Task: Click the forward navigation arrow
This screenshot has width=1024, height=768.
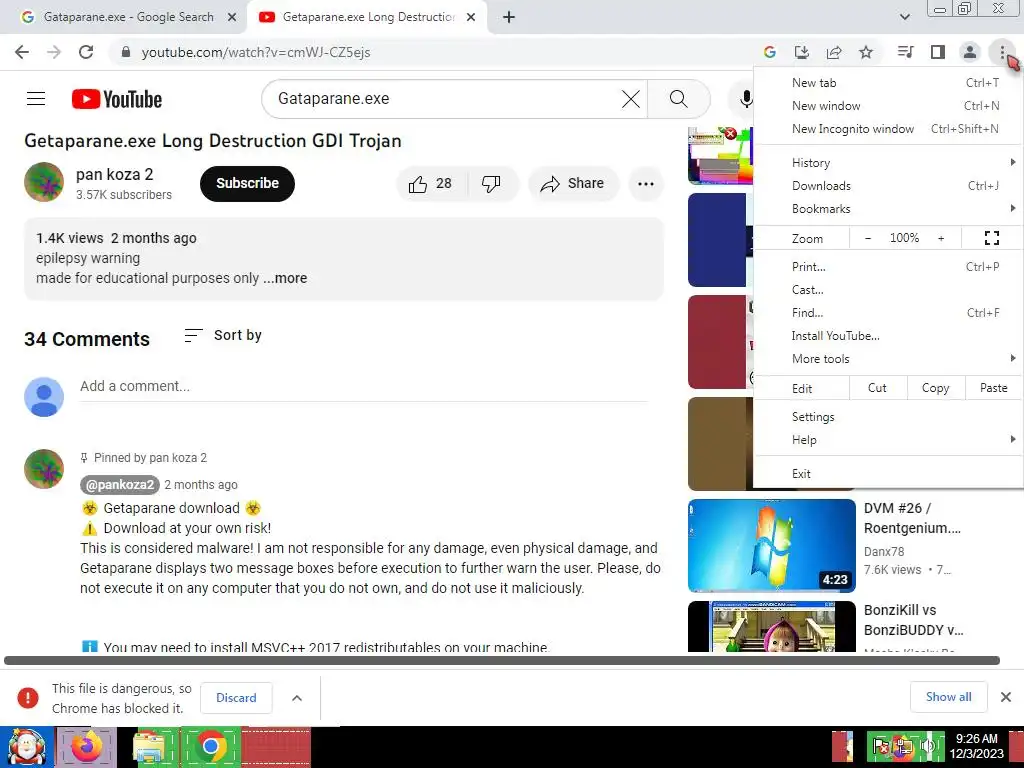Action: coord(54,52)
